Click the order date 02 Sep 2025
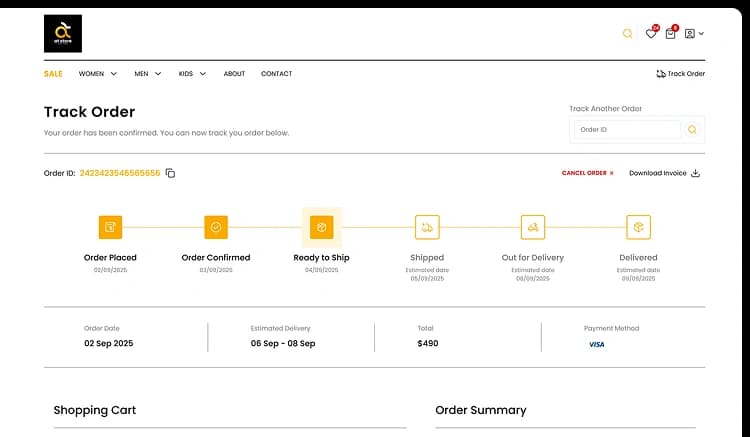 pos(109,343)
